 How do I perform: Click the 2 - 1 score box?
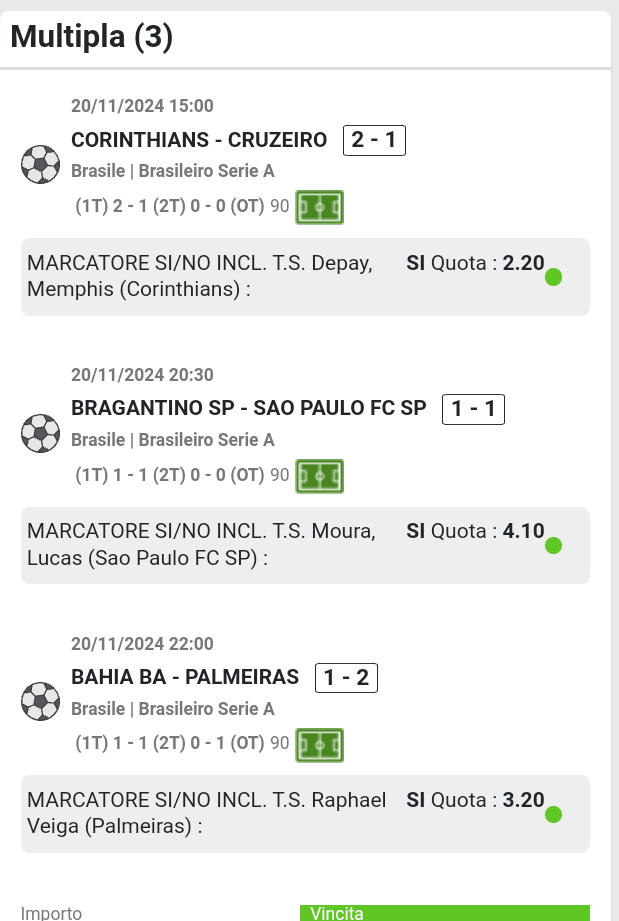click(374, 140)
